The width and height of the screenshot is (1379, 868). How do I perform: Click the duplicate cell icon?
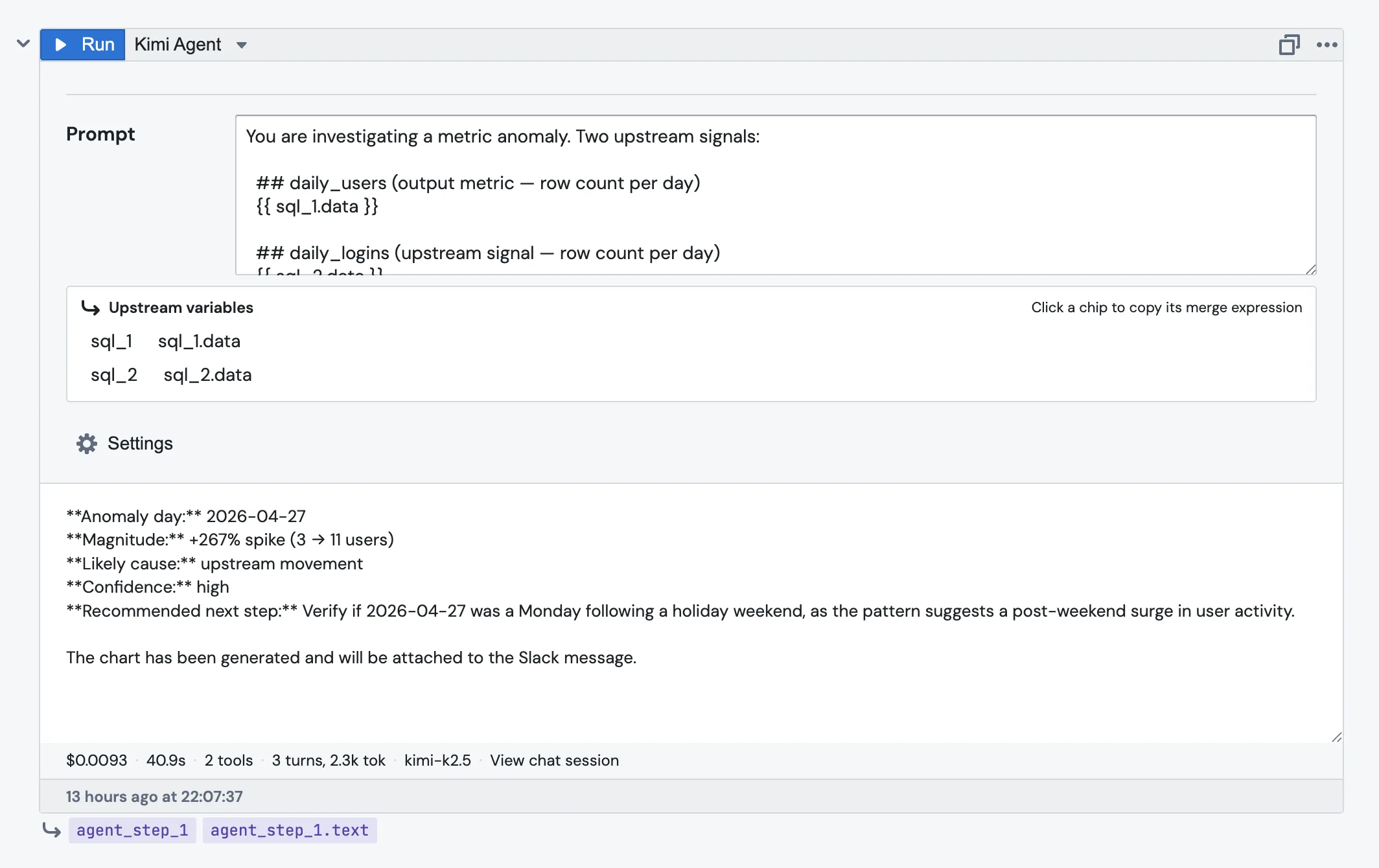coord(1289,45)
